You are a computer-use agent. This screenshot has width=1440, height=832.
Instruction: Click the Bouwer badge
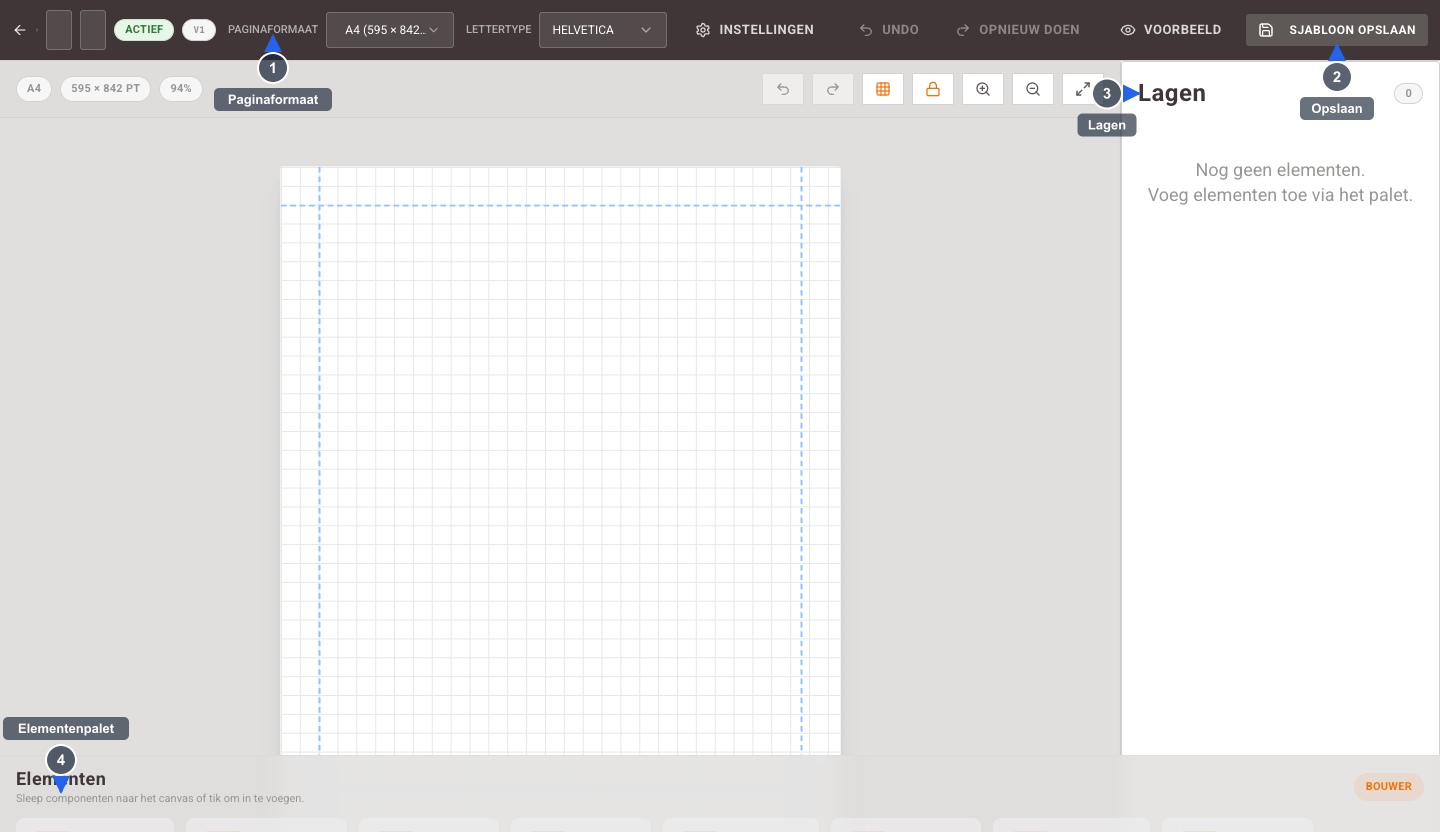click(1389, 787)
